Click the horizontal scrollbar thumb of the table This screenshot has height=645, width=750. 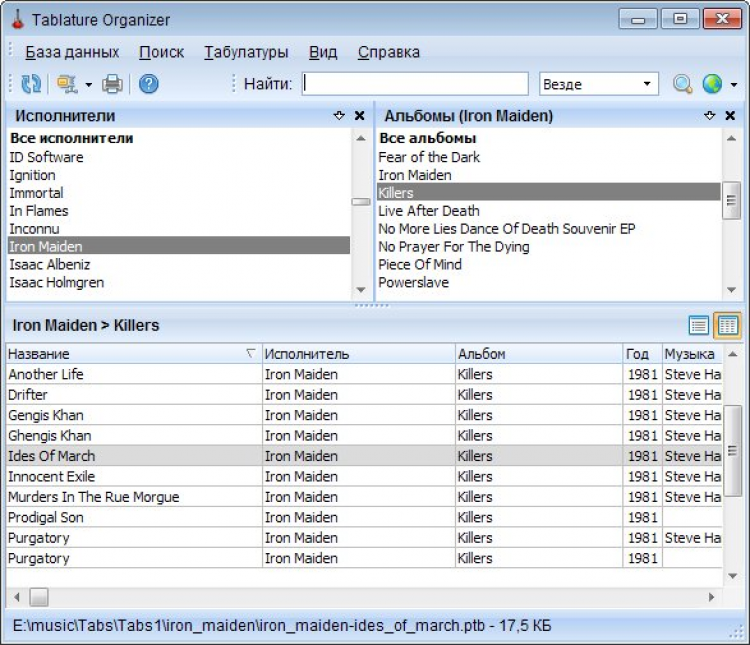coord(38,597)
